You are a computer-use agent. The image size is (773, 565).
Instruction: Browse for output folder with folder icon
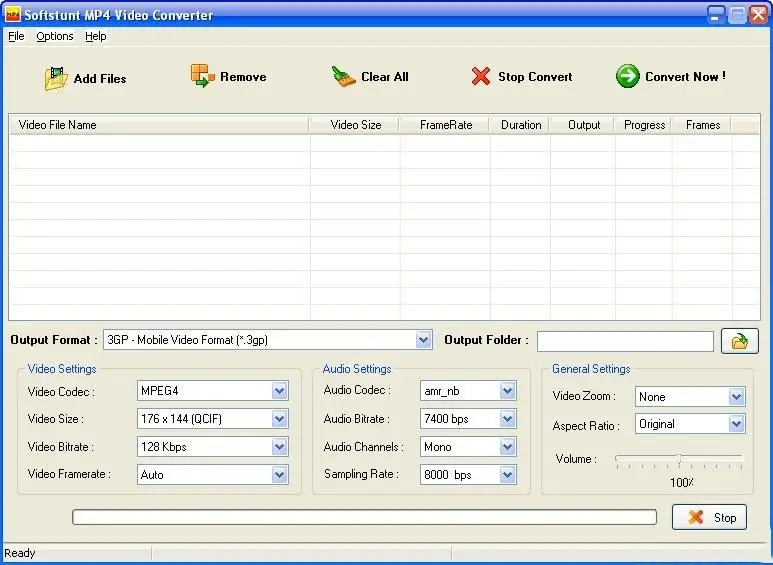coord(739,341)
